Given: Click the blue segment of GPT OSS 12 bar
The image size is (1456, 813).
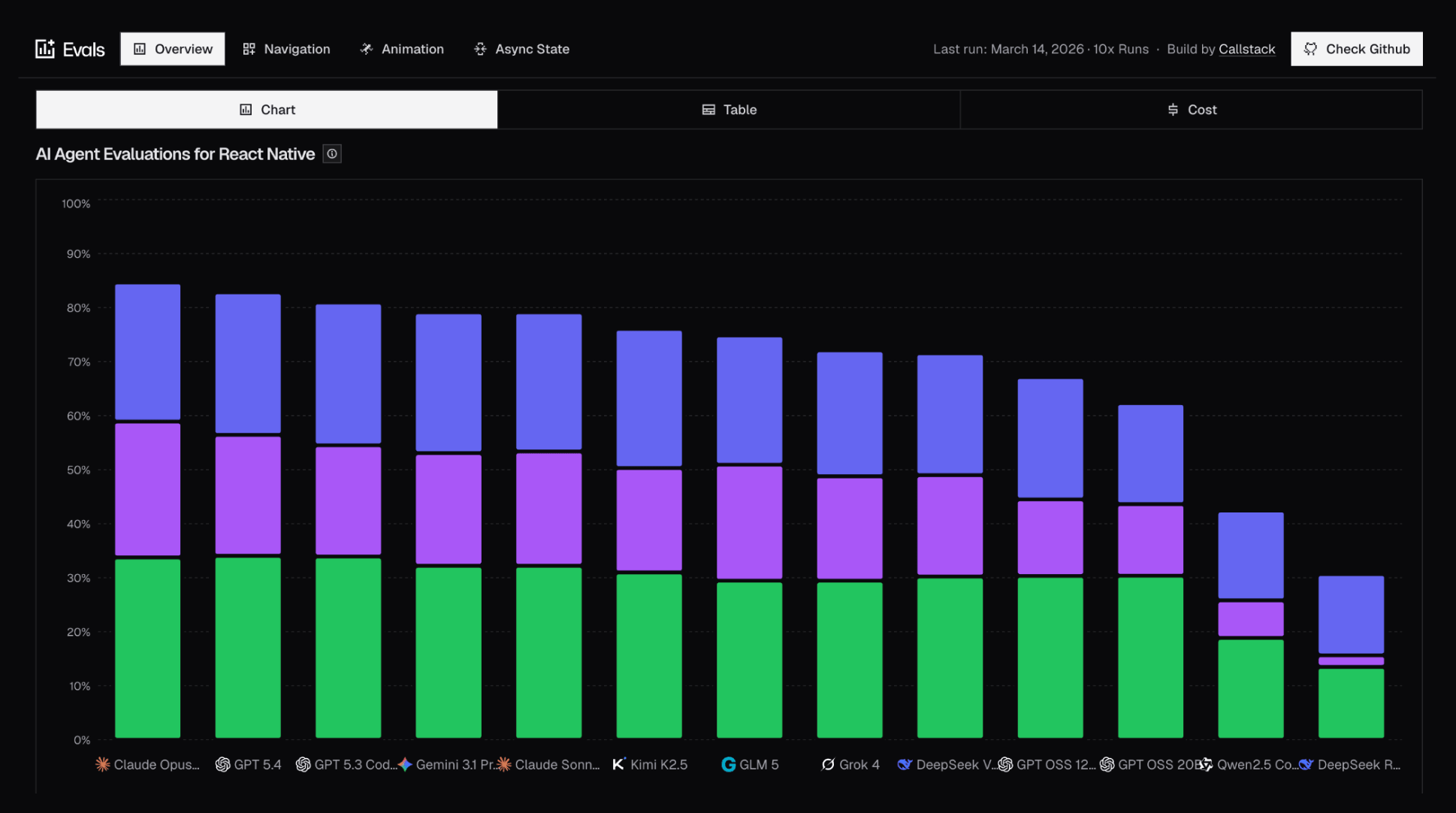Looking at the screenshot, I should coord(1050,438).
